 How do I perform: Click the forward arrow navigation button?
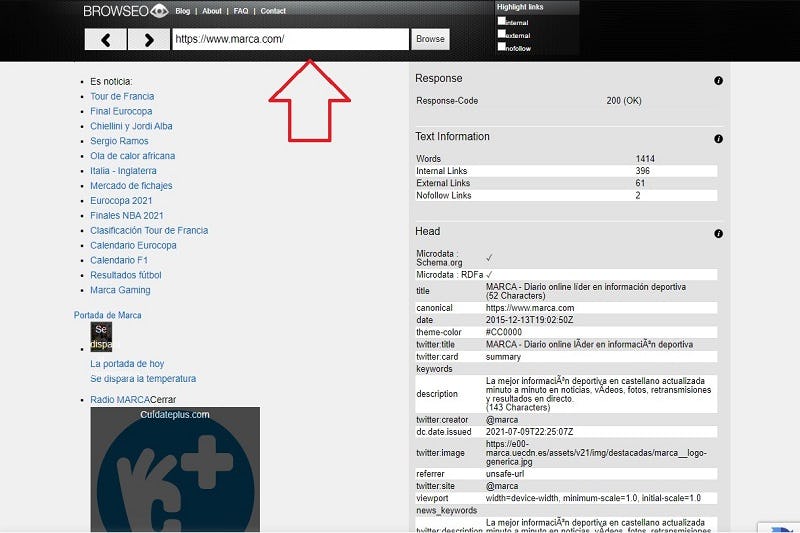pos(149,40)
